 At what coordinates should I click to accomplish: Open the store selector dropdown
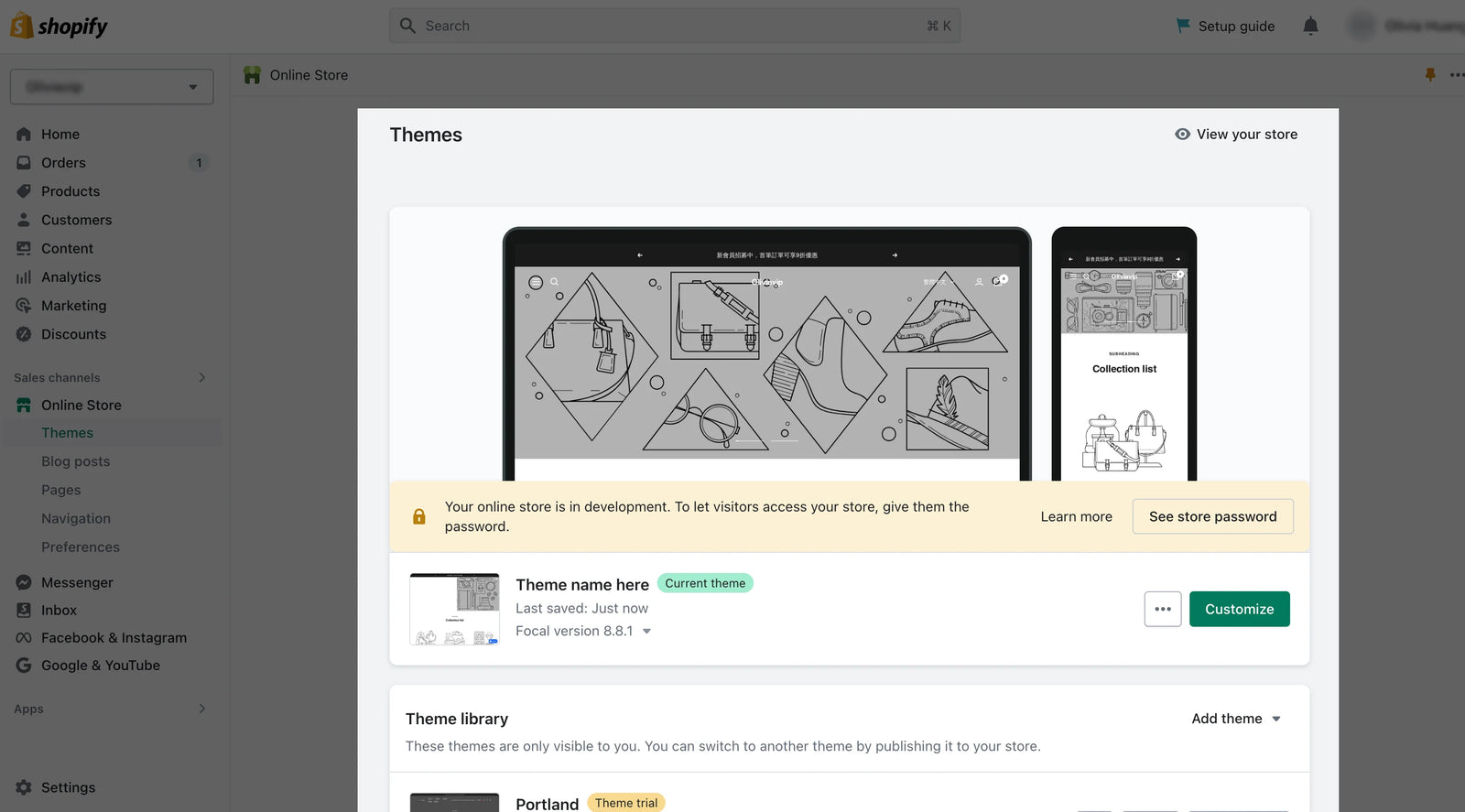[x=112, y=87]
